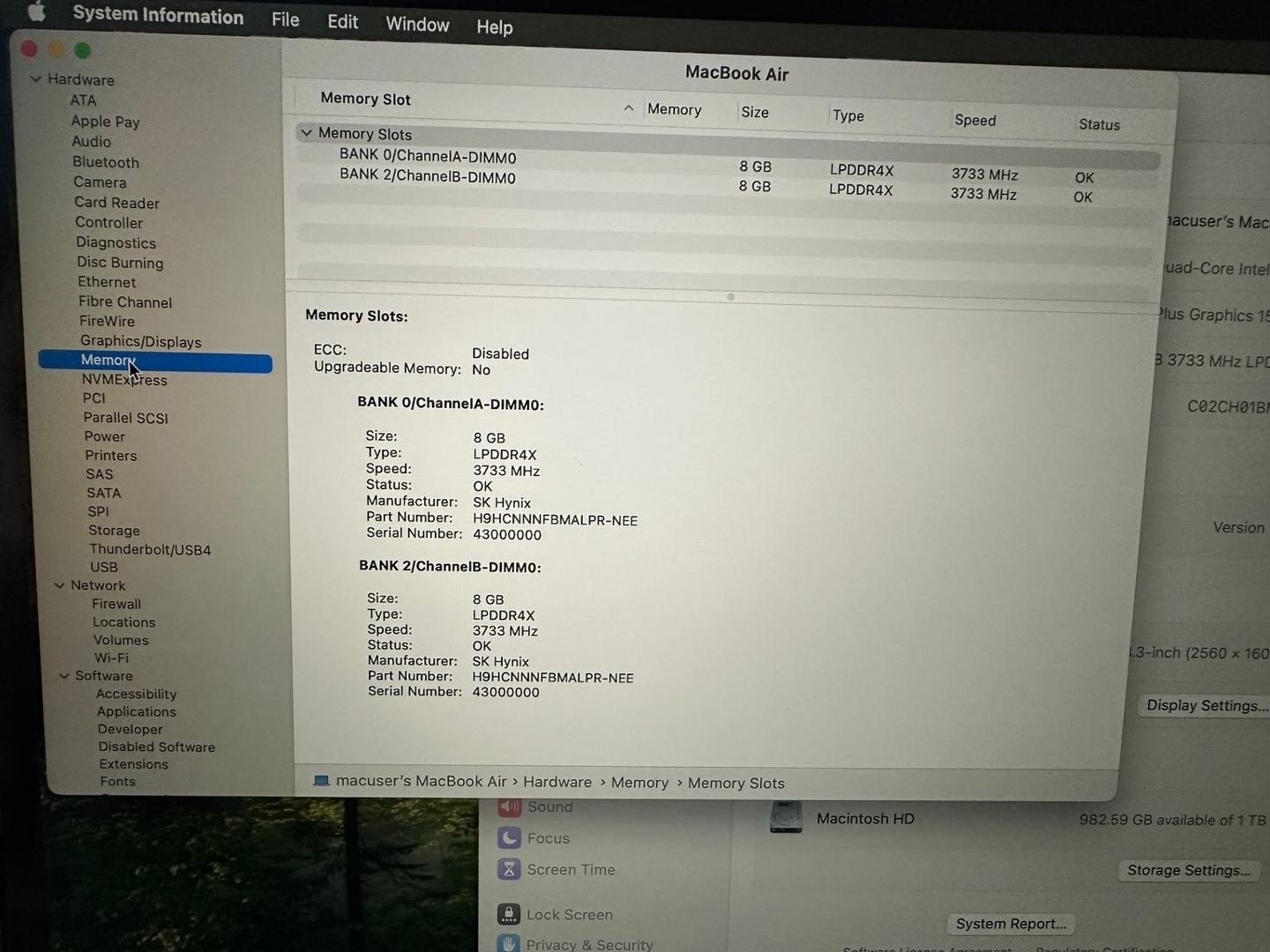
Task: Collapse the Network section in sidebar
Action: pos(59,585)
